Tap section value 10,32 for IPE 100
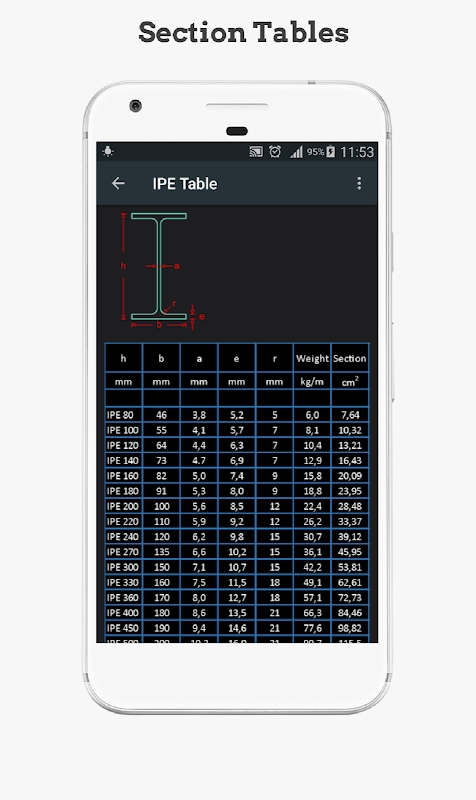 click(350, 430)
